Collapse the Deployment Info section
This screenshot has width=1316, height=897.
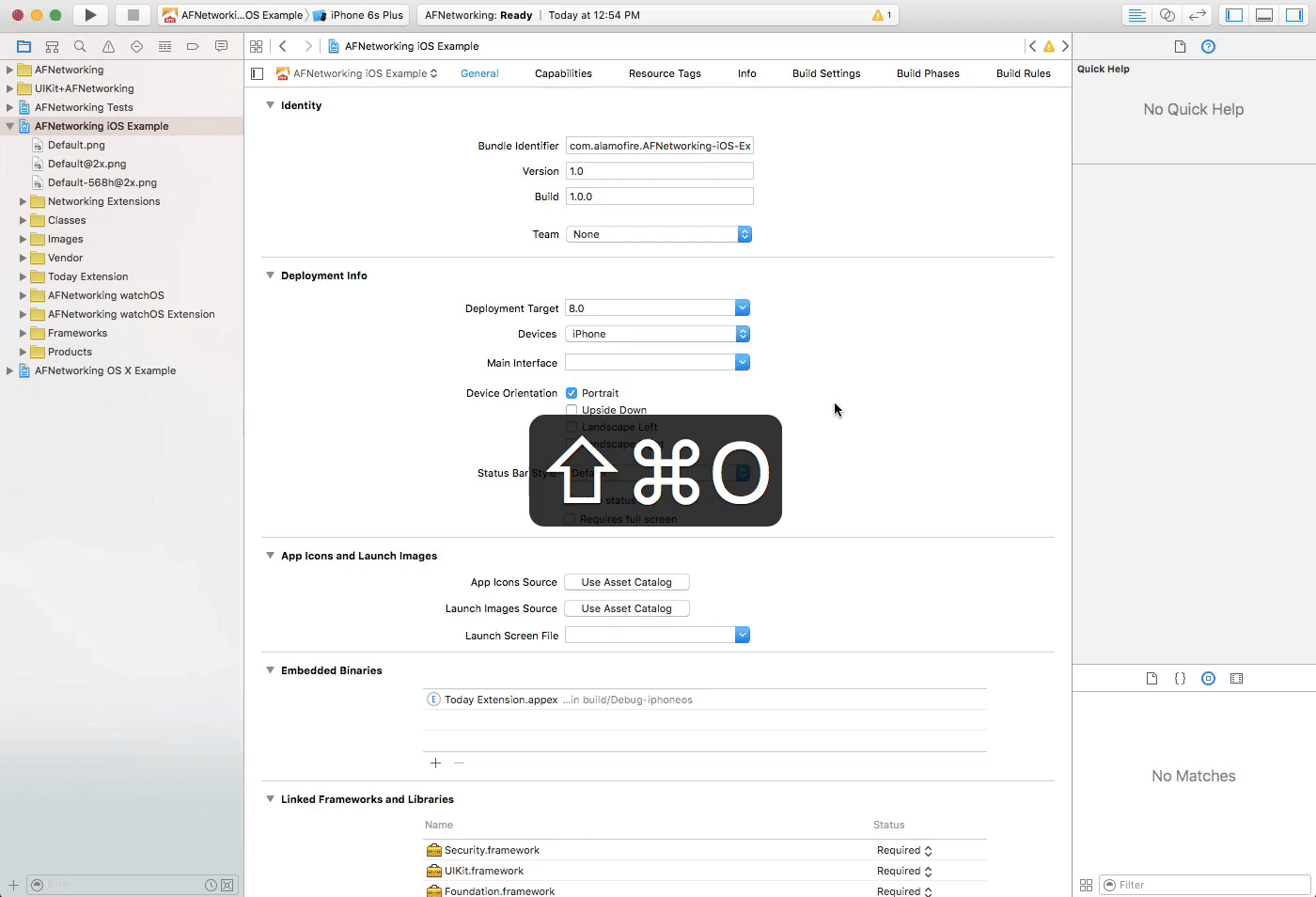tap(271, 275)
